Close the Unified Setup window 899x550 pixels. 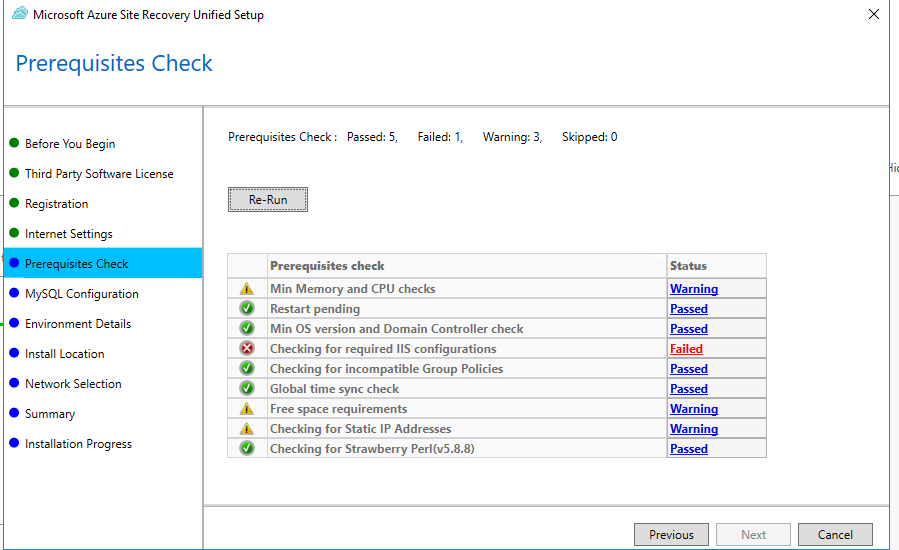[873, 14]
